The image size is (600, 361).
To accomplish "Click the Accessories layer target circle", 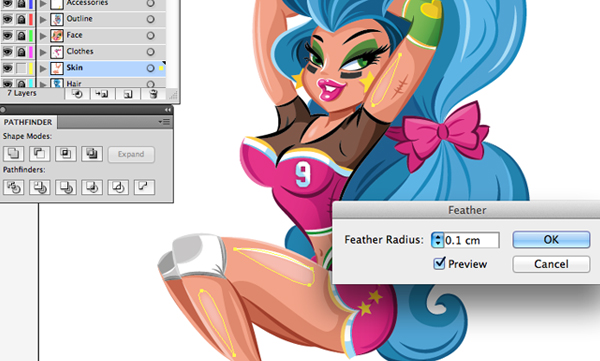I will pos(150,3).
